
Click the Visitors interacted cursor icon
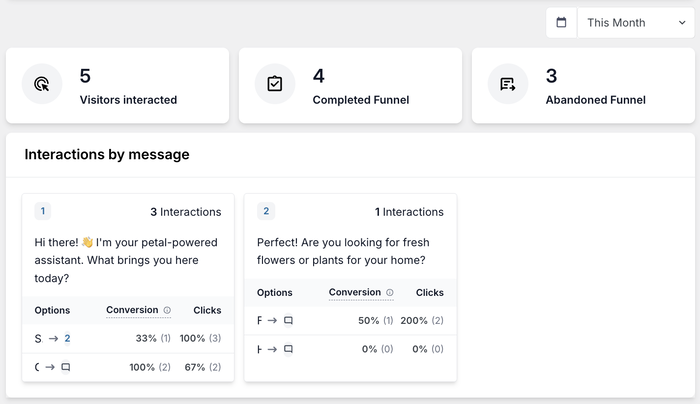click(42, 85)
